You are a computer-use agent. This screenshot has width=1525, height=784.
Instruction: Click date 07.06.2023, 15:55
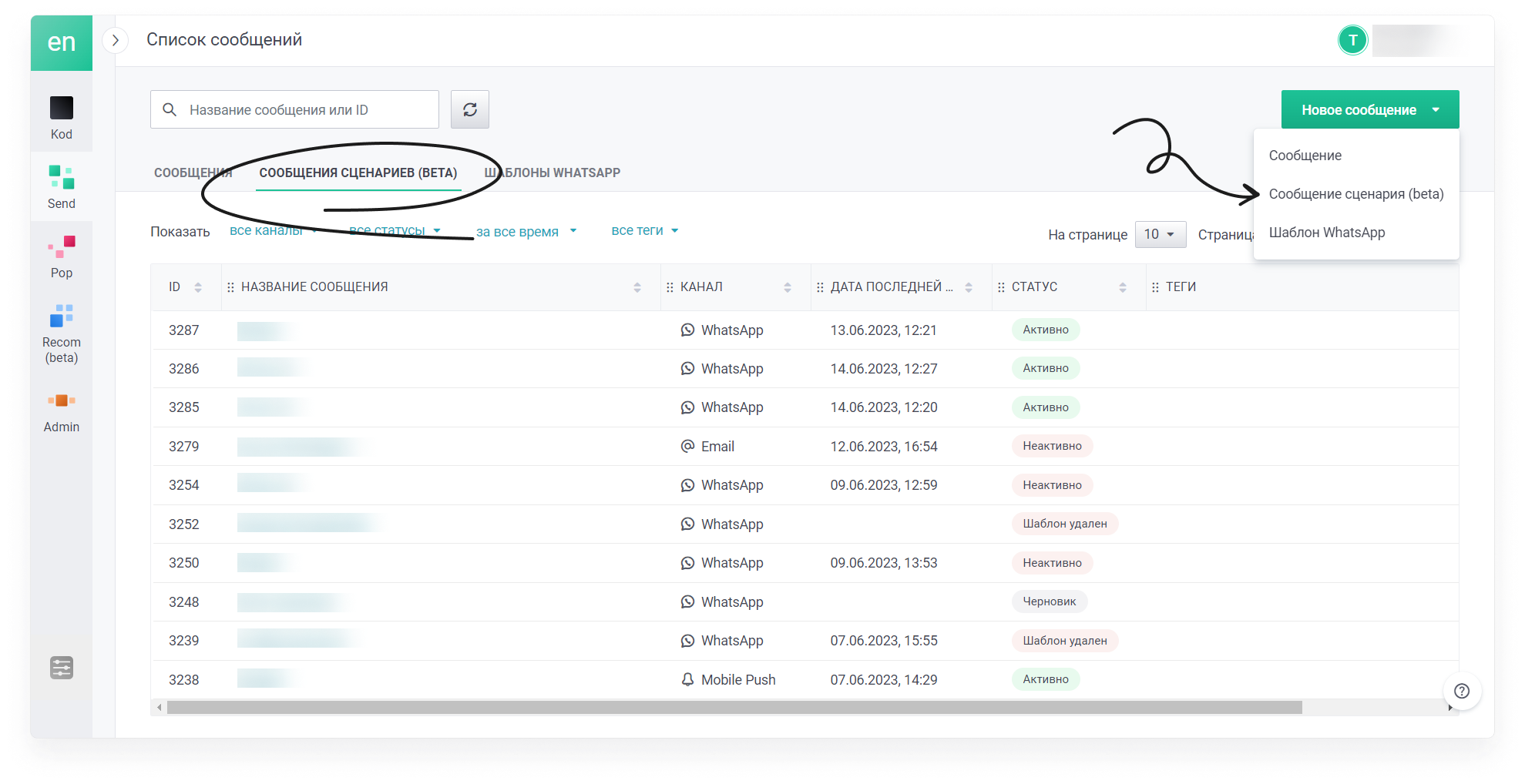click(884, 641)
